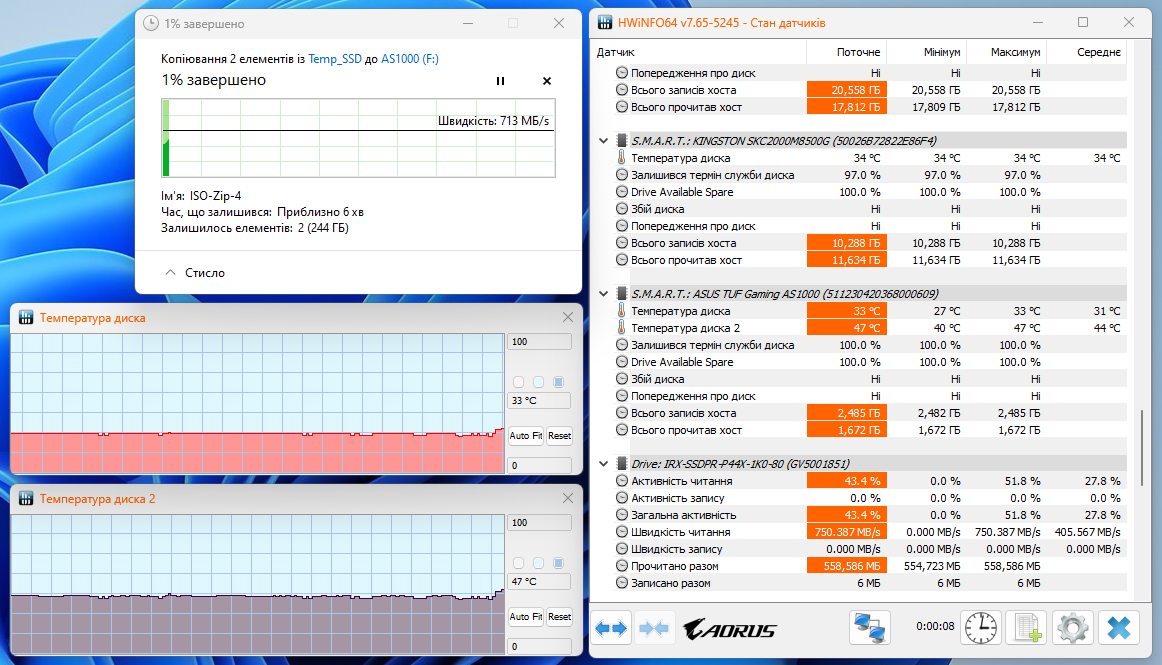The width and height of the screenshot is (1162, 665).
Task: Click the min value 0 field in Температура диска
Action: [x=540, y=466]
